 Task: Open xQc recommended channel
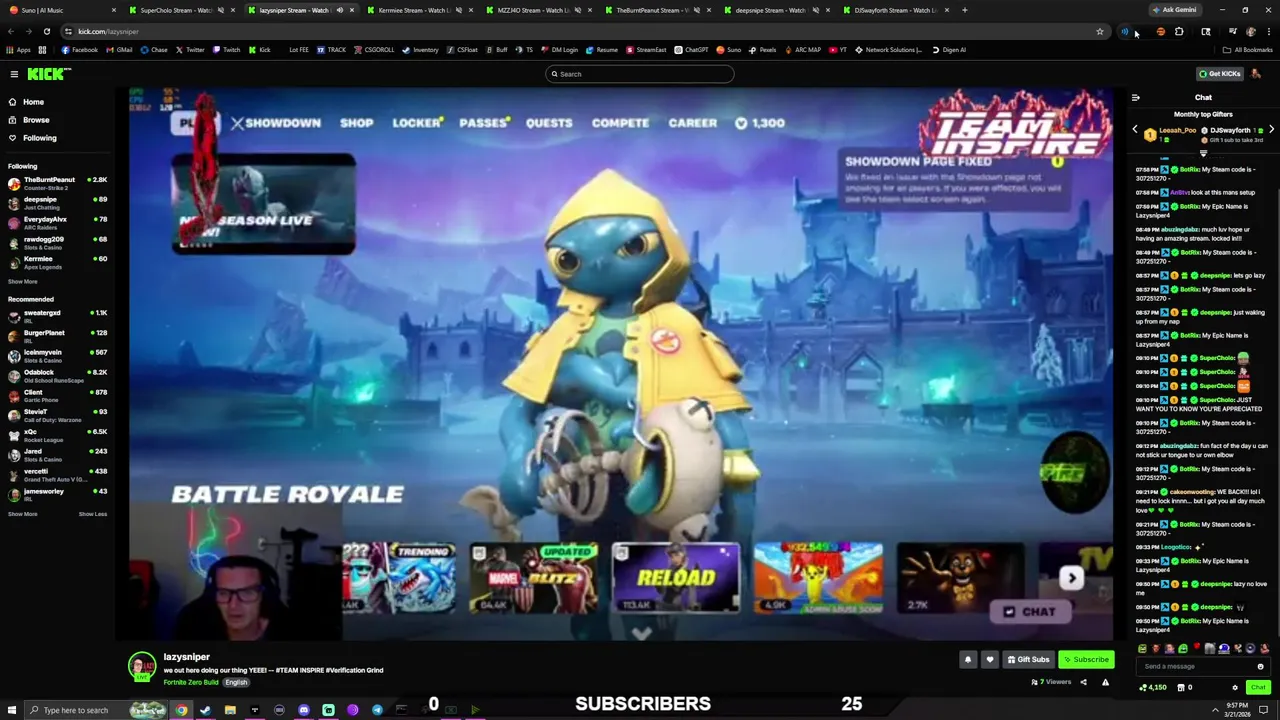tap(57, 434)
